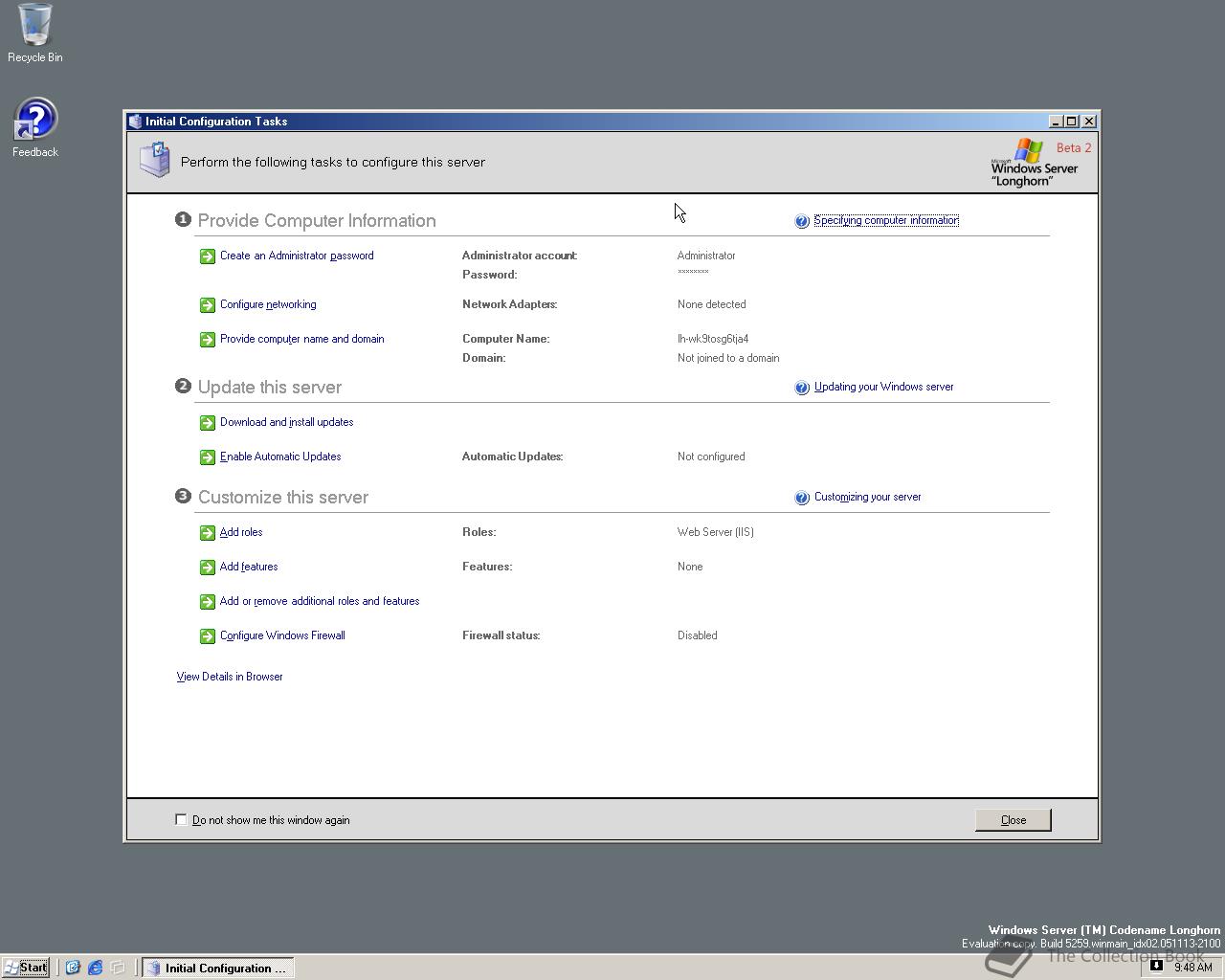
Task: Open Customizing your server help link
Action: [x=868, y=497]
